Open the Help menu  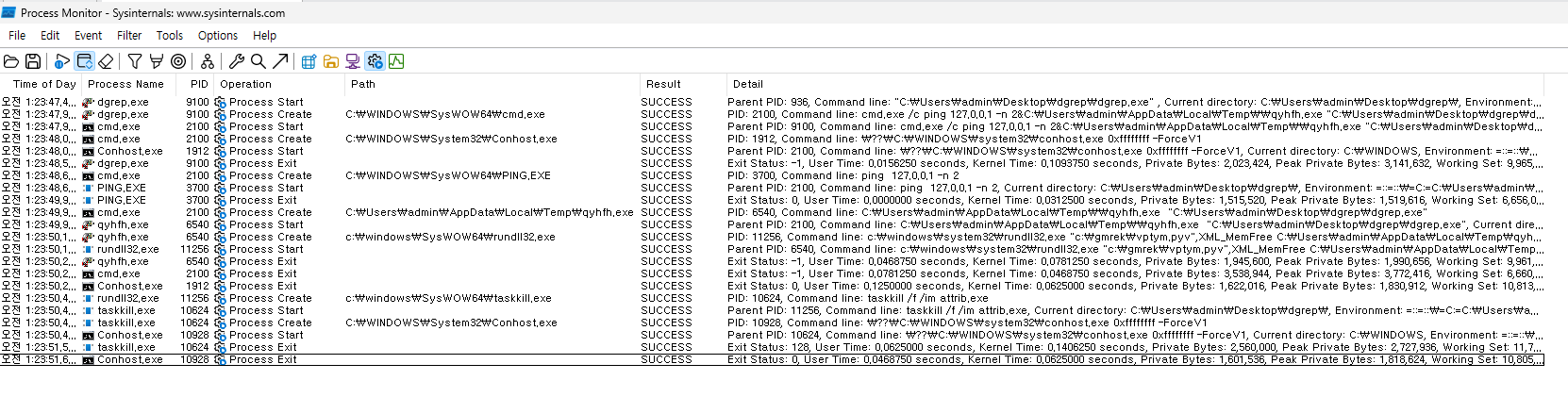click(x=264, y=35)
